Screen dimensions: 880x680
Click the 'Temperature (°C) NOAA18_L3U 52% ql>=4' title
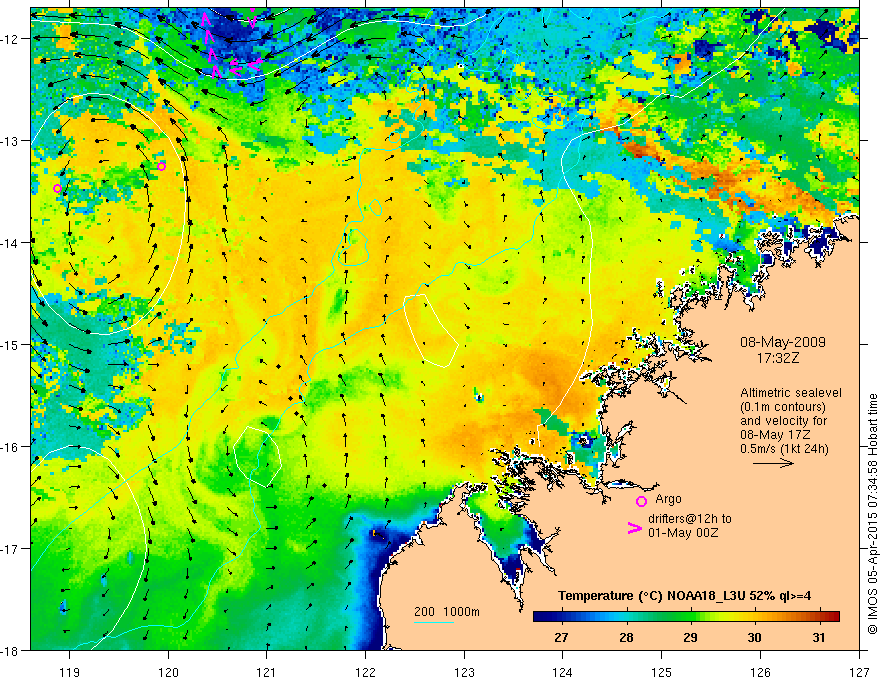click(x=685, y=596)
